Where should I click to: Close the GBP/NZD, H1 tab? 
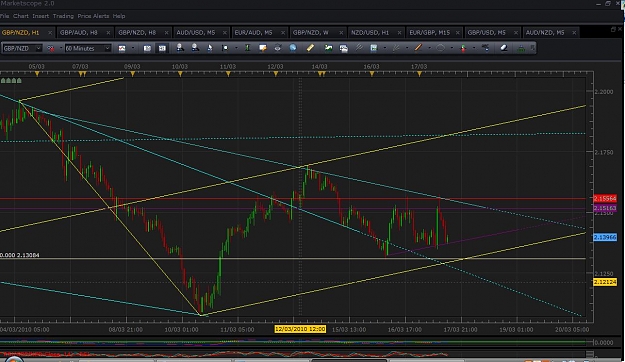pyautogui.click(x=50, y=33)
